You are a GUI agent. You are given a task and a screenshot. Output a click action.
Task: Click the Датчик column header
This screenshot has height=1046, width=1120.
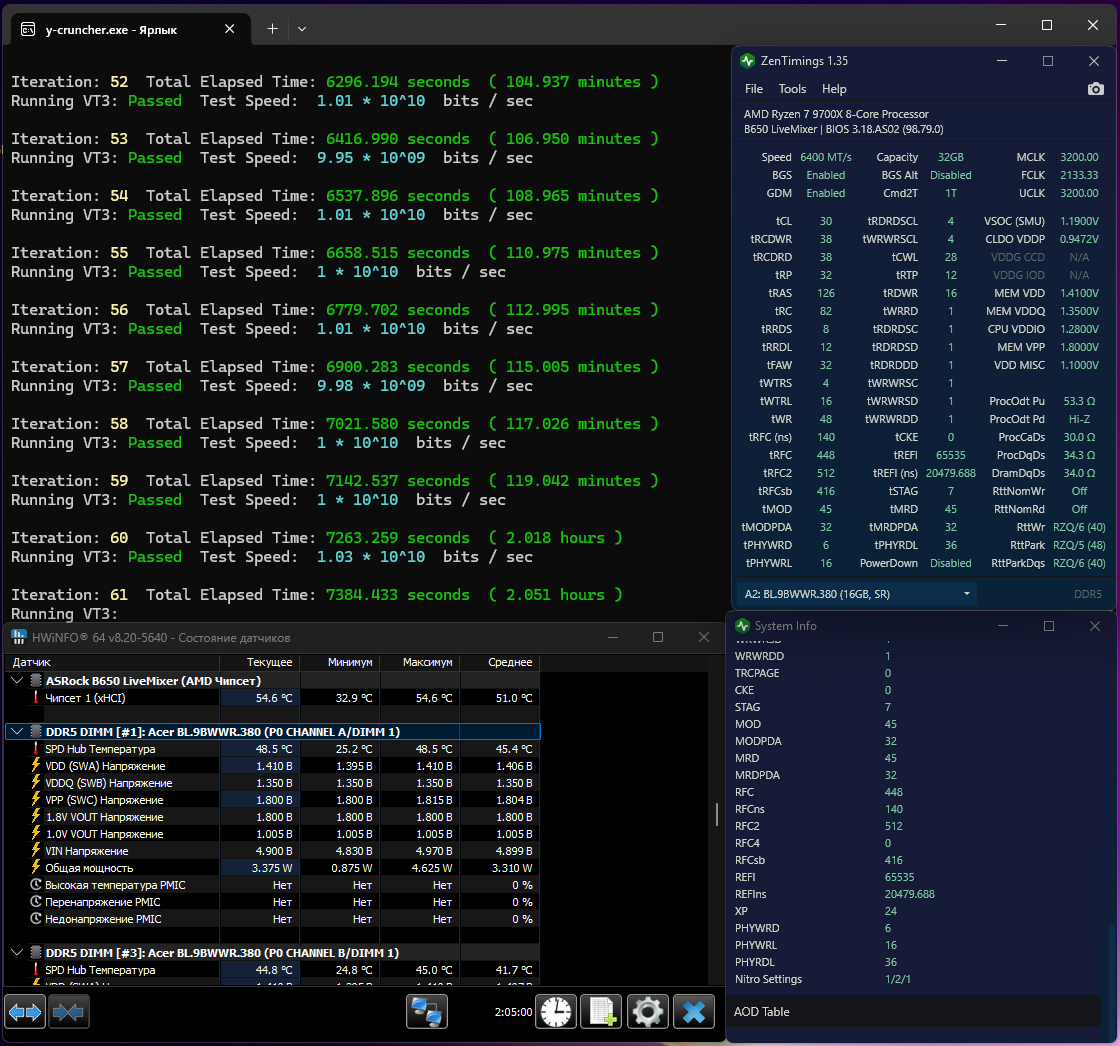point(111,662)
